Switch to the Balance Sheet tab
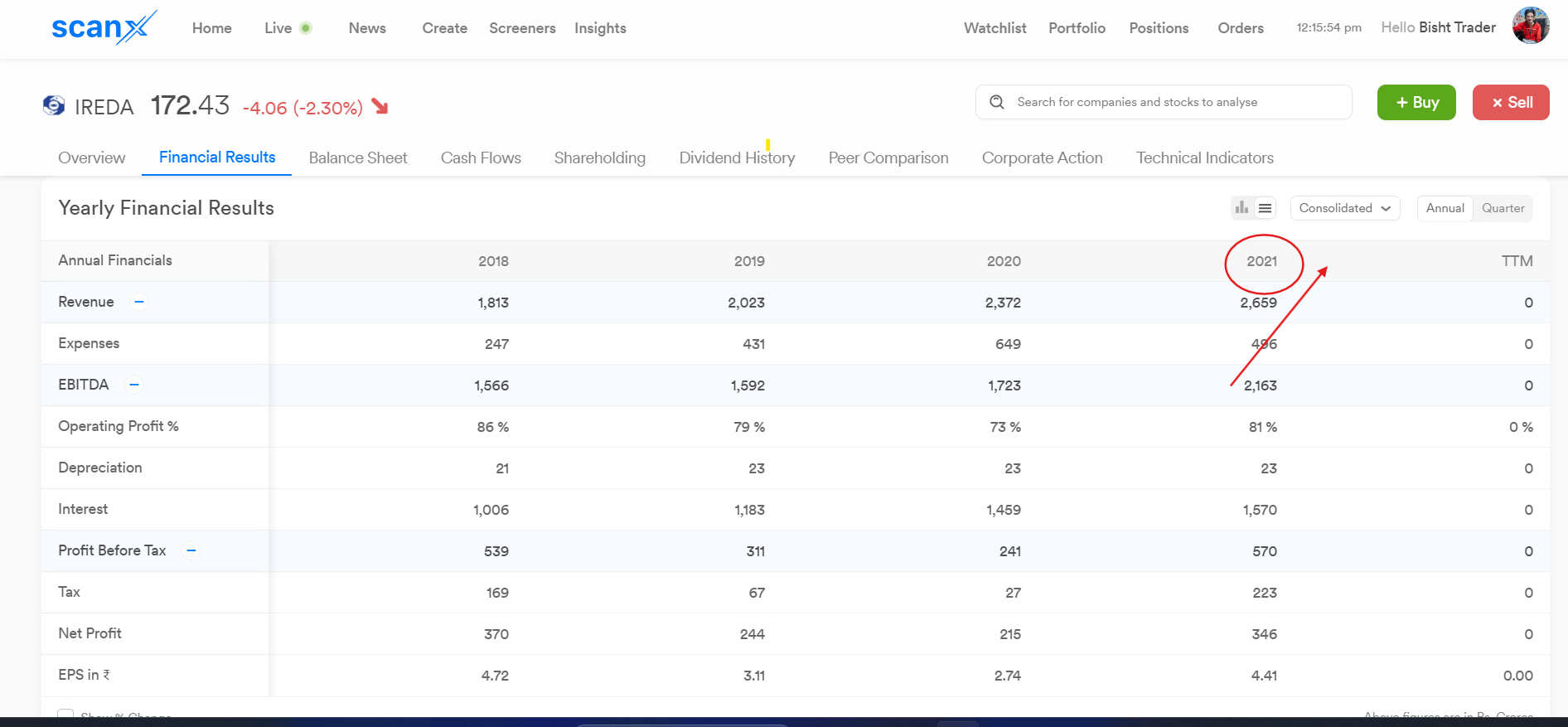Viewport: 1568px width, 727px height. (x=358, y=158)
